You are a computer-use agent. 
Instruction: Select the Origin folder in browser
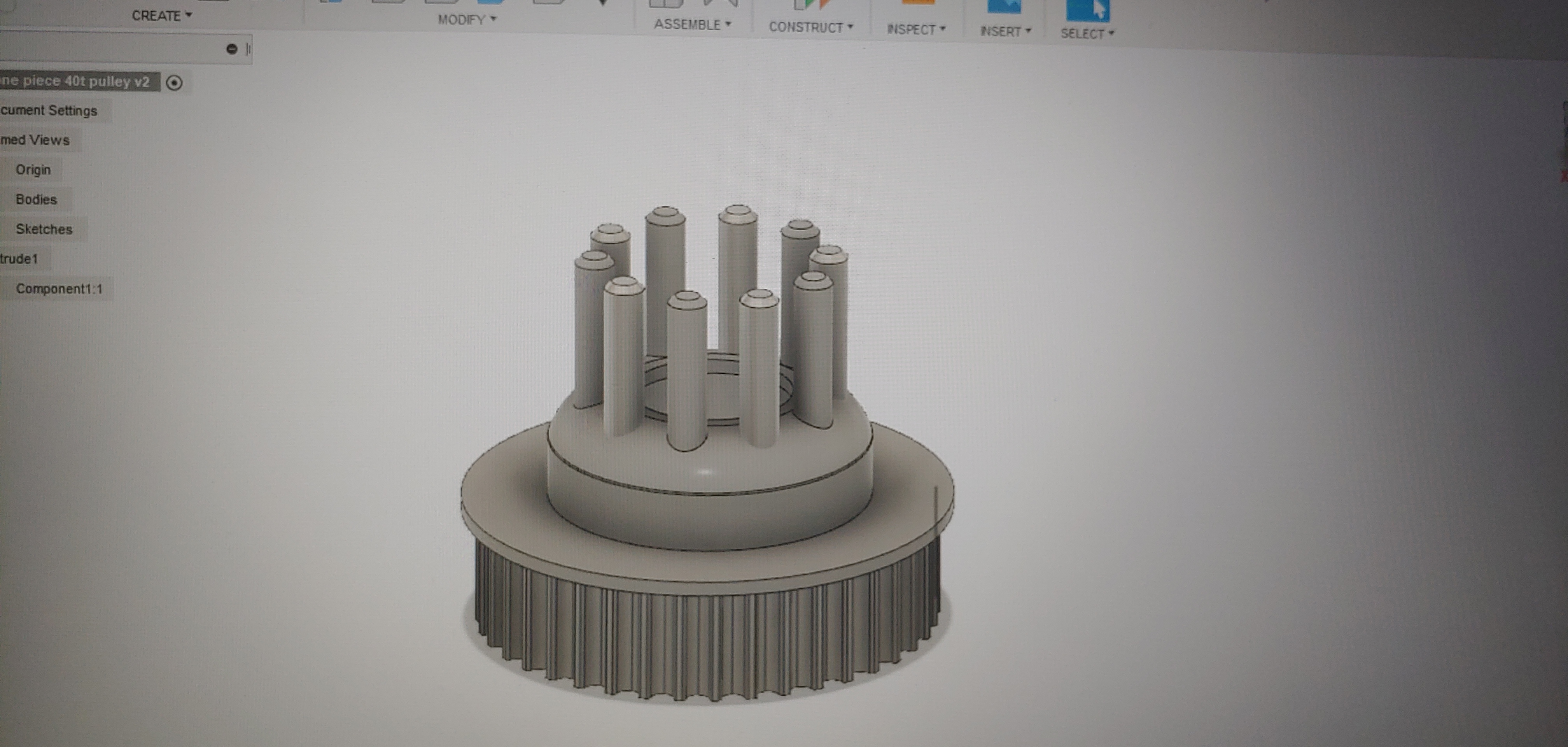click(33, 170)
